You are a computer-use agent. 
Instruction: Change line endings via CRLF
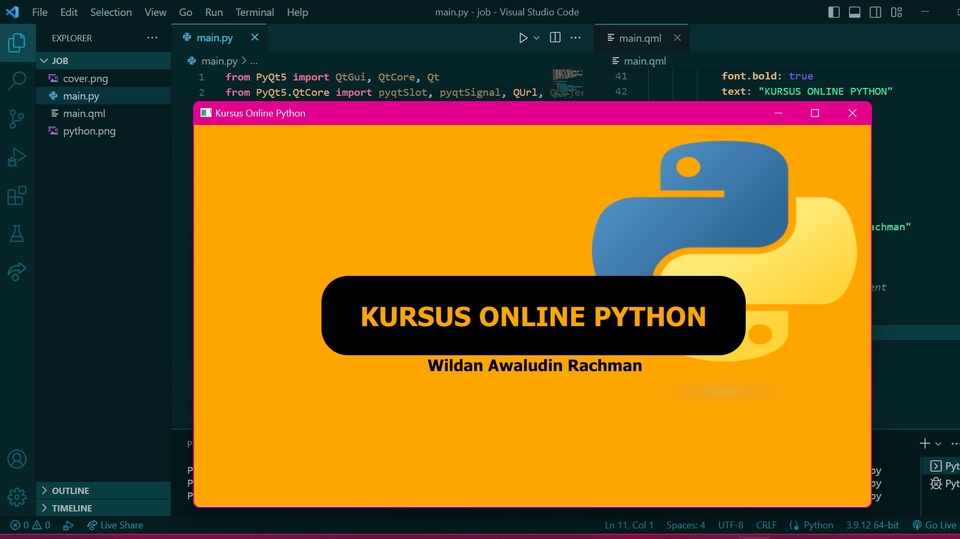[766, 525]
